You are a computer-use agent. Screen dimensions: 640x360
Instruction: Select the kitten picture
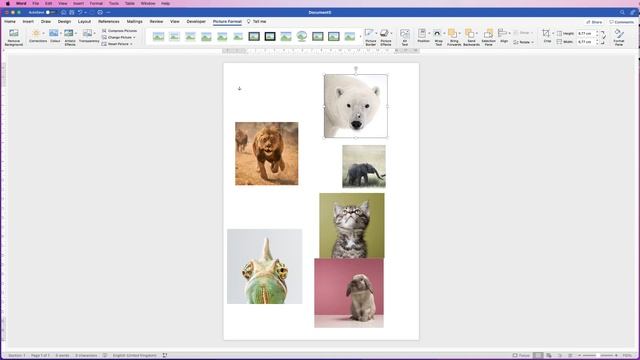(x=352, y=225)
